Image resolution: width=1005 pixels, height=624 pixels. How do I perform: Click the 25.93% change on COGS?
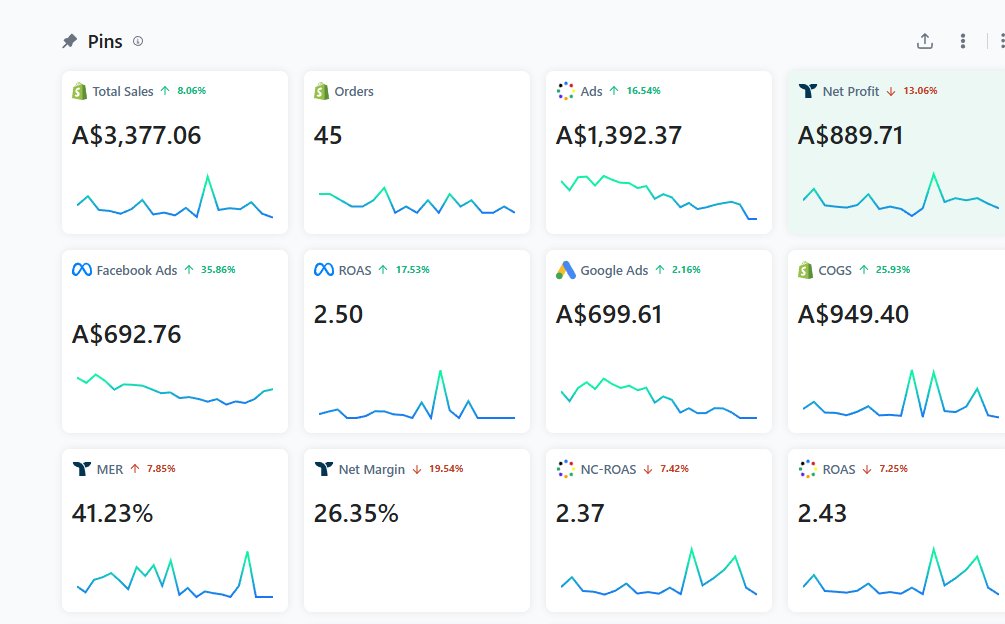(x=893, y=270)
